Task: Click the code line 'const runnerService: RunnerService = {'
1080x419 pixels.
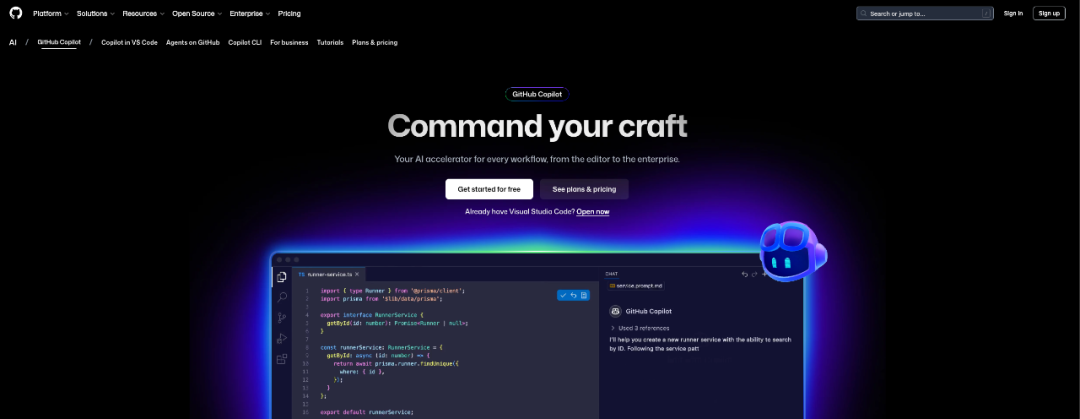Action: tap(382, 347)
